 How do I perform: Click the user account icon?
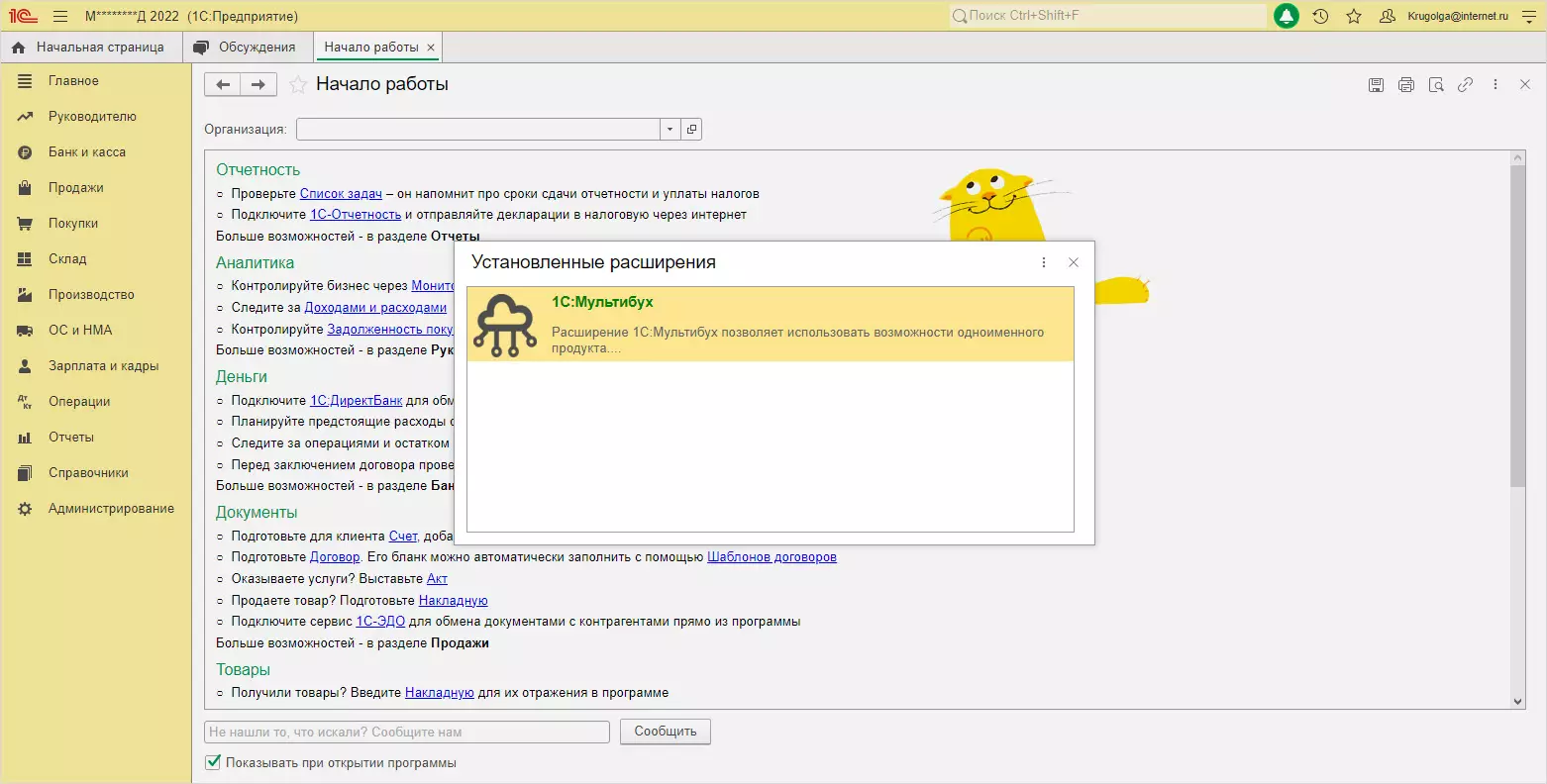tap(1388, 16)
